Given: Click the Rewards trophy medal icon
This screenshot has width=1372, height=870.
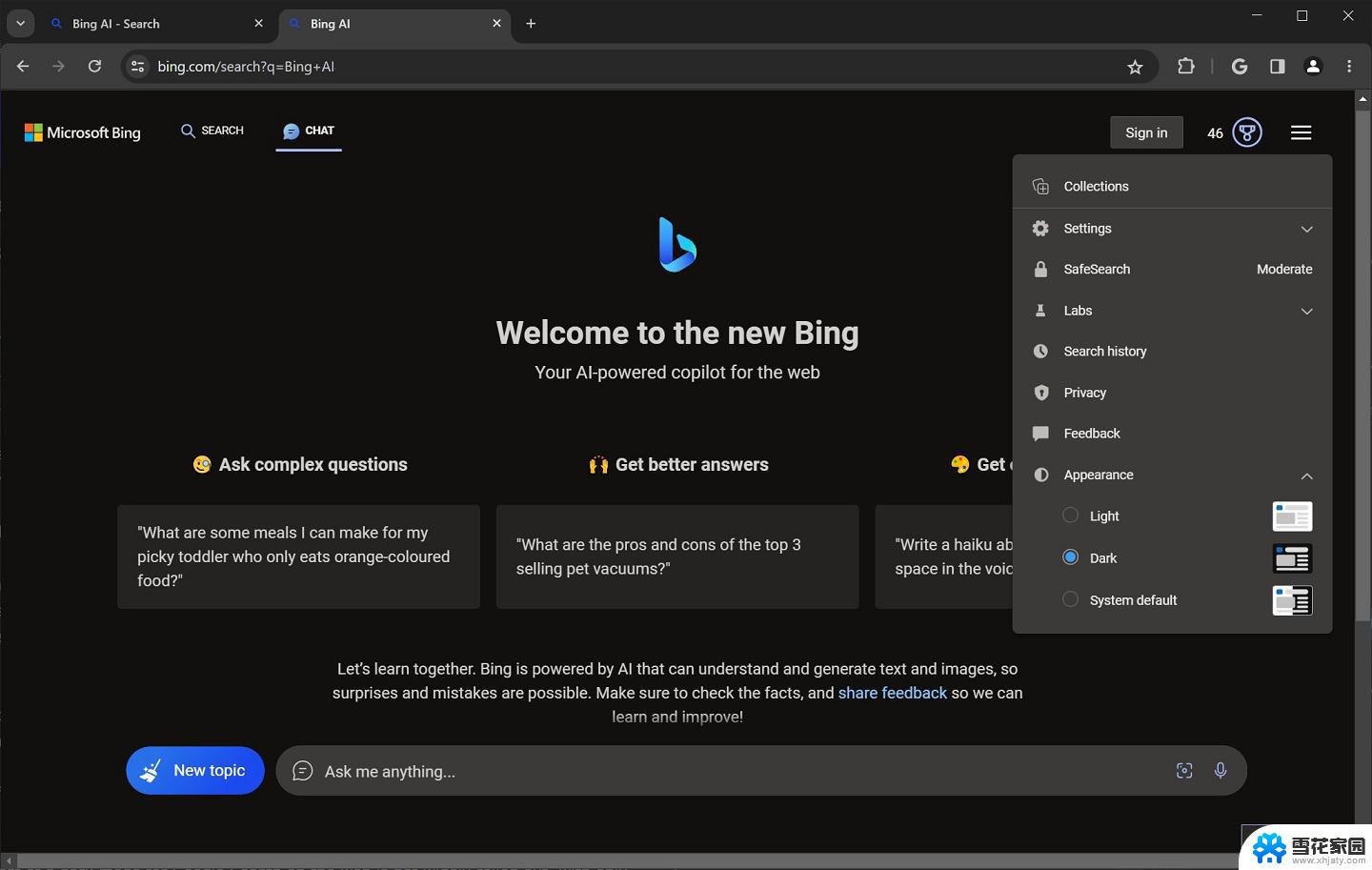Looking at the screenshot, I should [1247, 132].
